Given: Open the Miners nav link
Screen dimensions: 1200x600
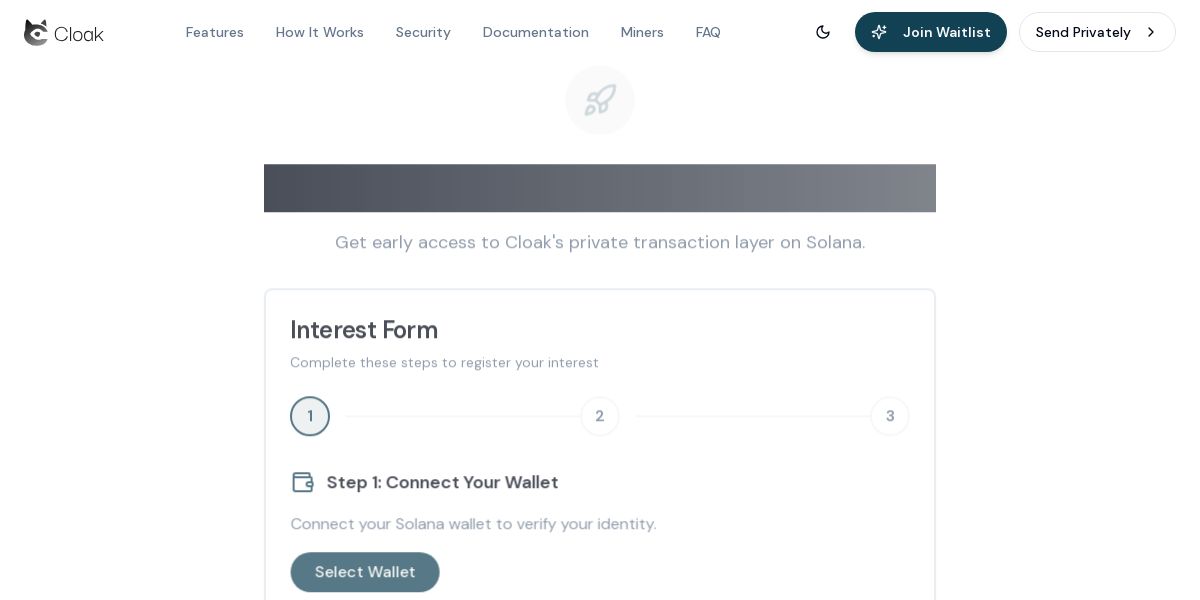Looking at the screenshot, I should pyautogui.click(x=642, y=32).
